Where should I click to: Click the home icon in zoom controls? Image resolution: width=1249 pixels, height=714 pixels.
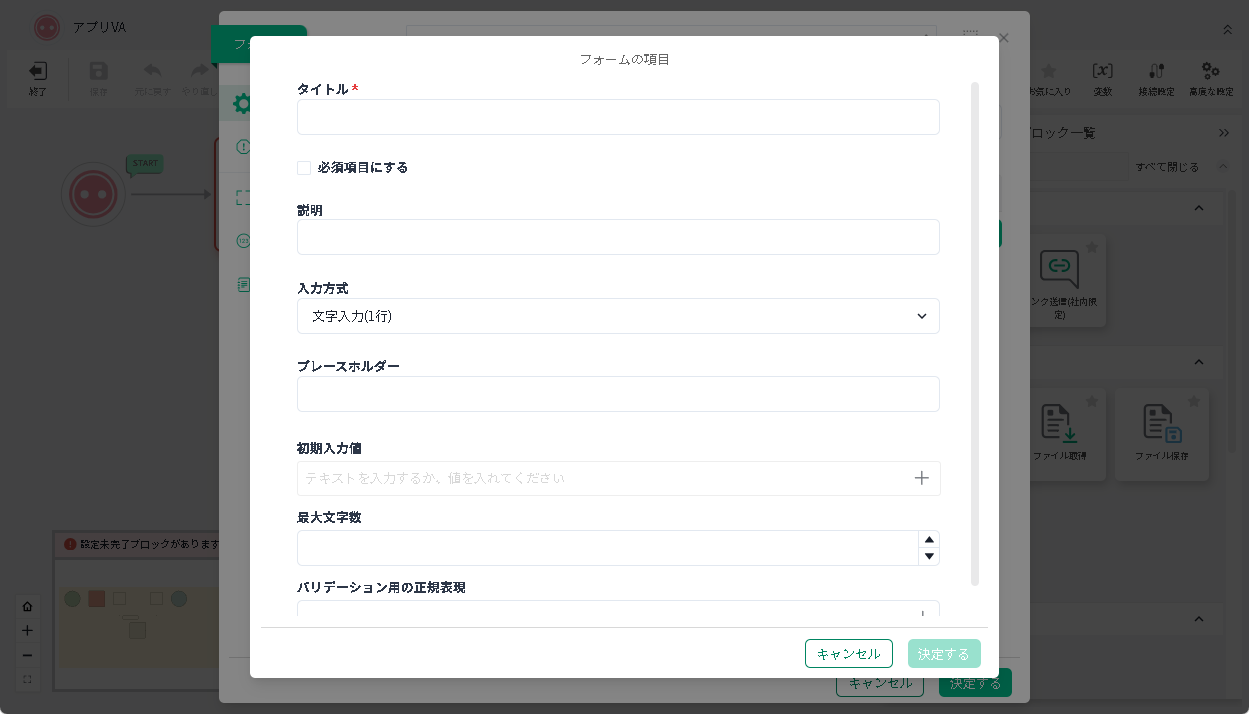pos(27,606)
